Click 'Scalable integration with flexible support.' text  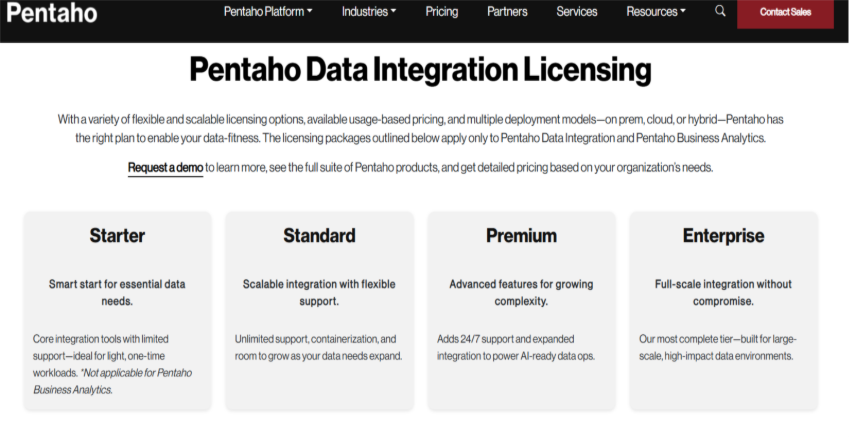click(x=319, y=292)
